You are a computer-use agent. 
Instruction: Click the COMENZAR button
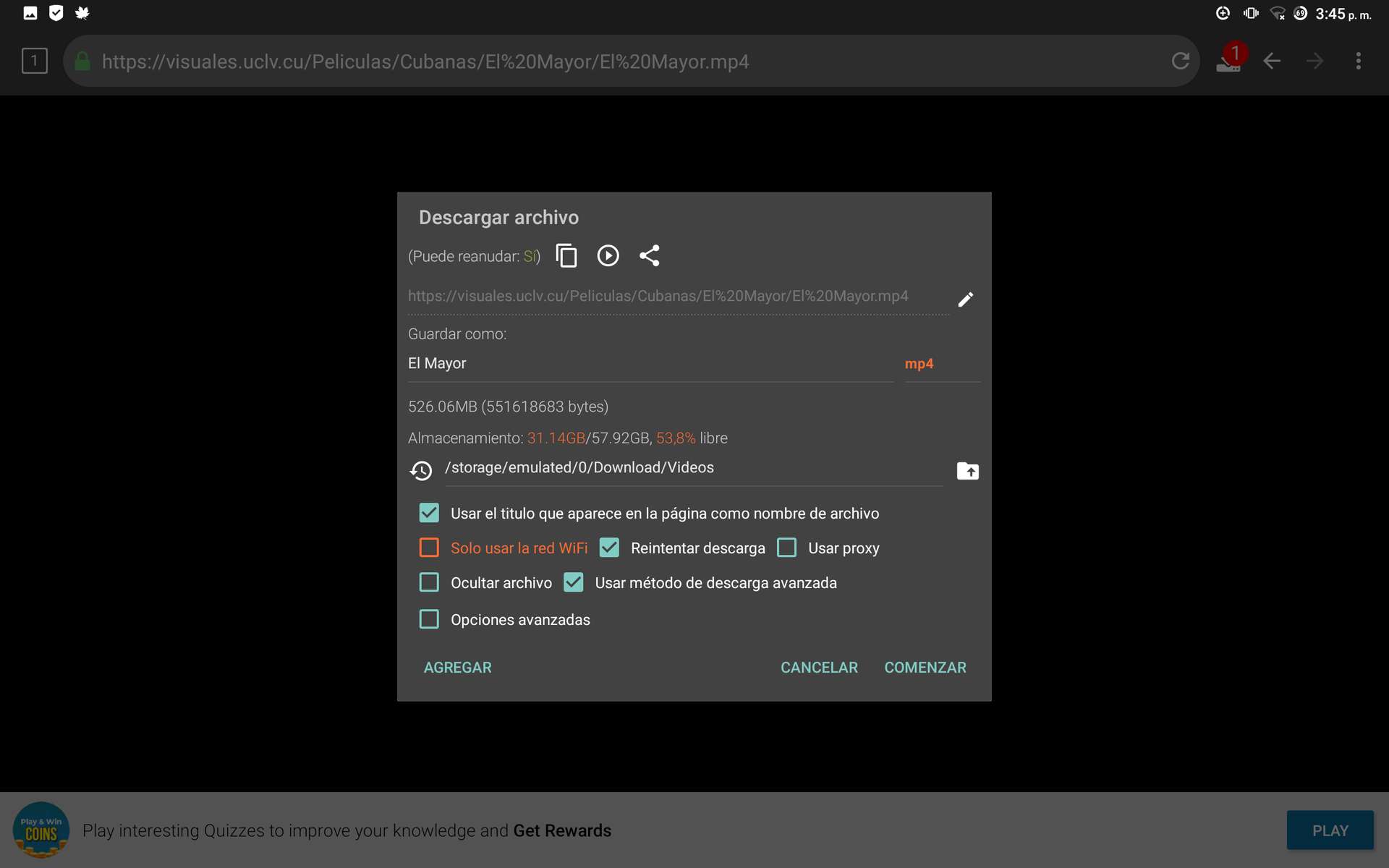tap(925, 668)
